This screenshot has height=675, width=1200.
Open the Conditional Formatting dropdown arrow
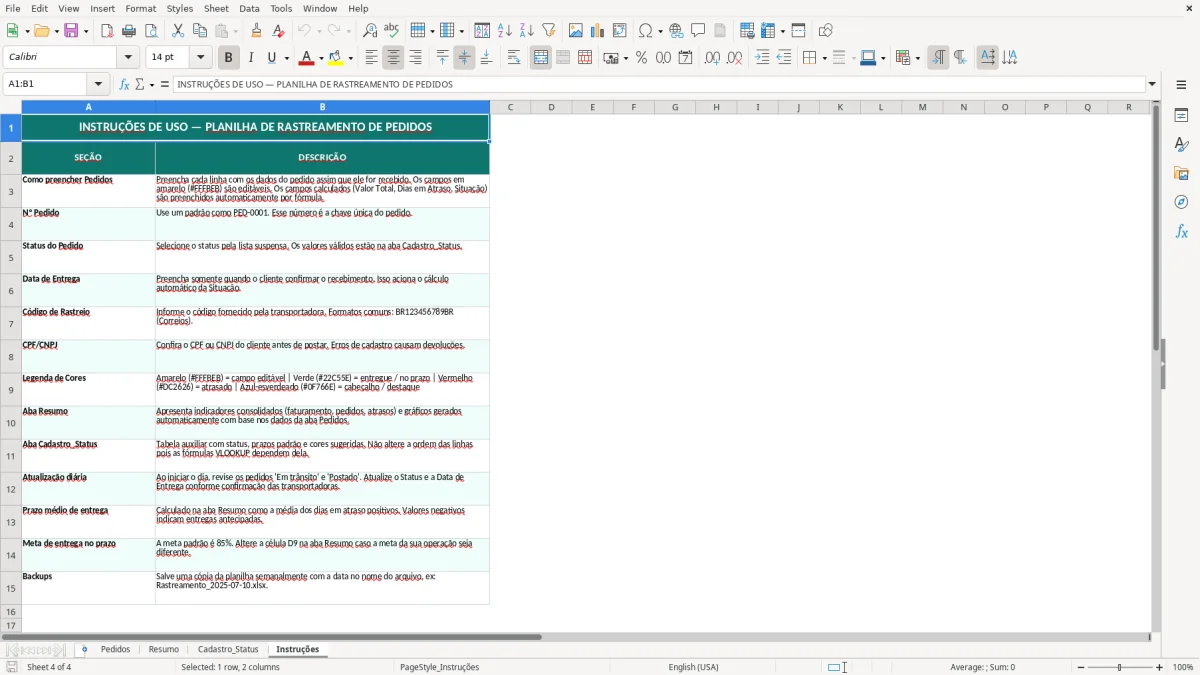pyautogui.click(x=917, y=58)
